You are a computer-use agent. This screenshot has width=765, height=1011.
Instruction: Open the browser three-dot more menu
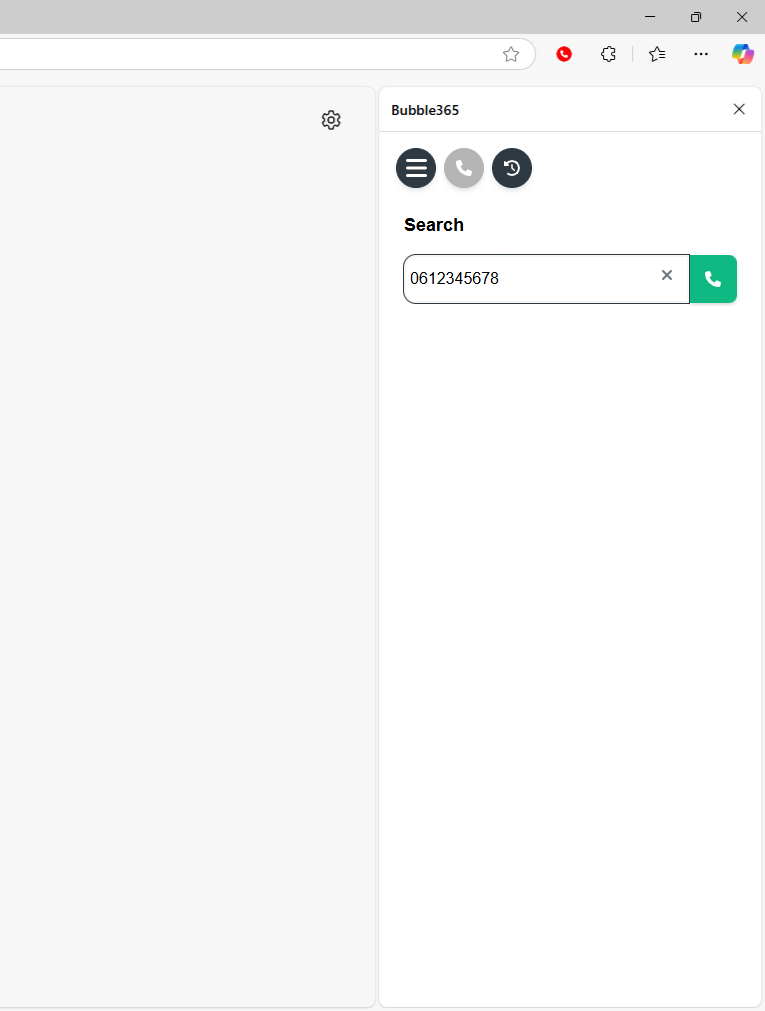(x=701, y=54)
